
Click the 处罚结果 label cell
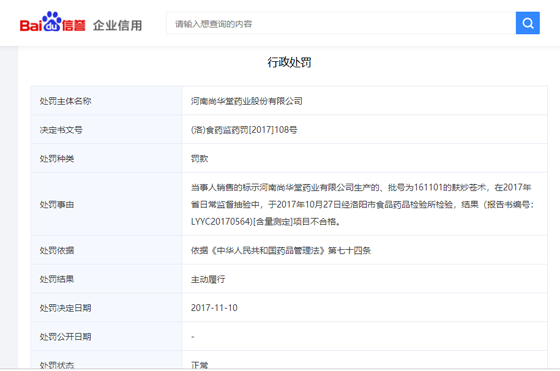click(107, 279)
